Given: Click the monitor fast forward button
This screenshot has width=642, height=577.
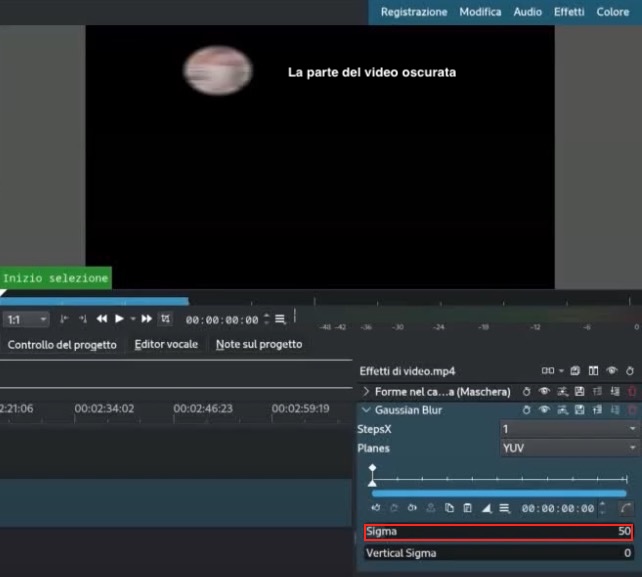Looking at the screenshot, I should coord(146,319).
